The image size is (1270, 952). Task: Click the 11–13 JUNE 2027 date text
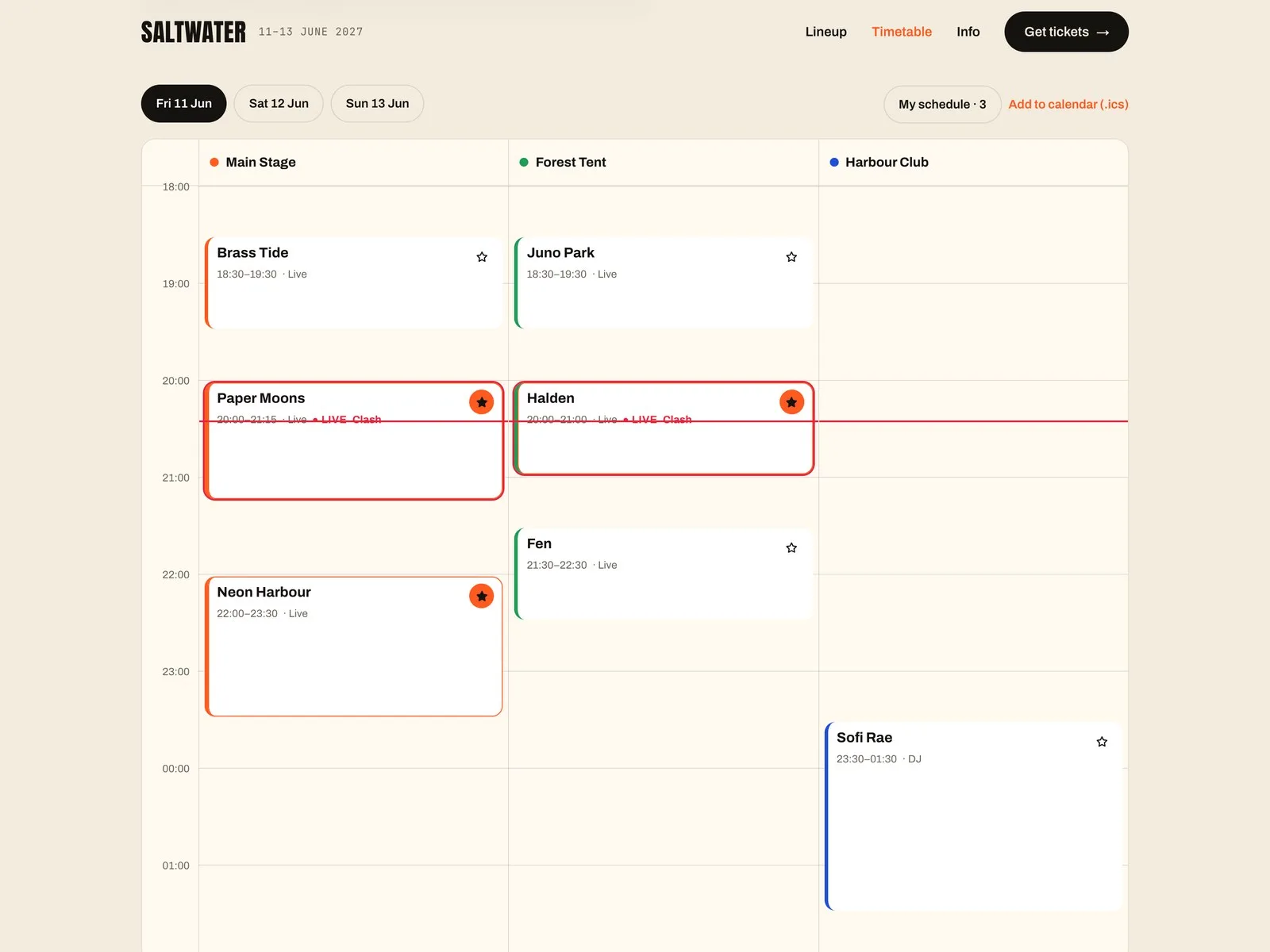[x=310, y=32]
